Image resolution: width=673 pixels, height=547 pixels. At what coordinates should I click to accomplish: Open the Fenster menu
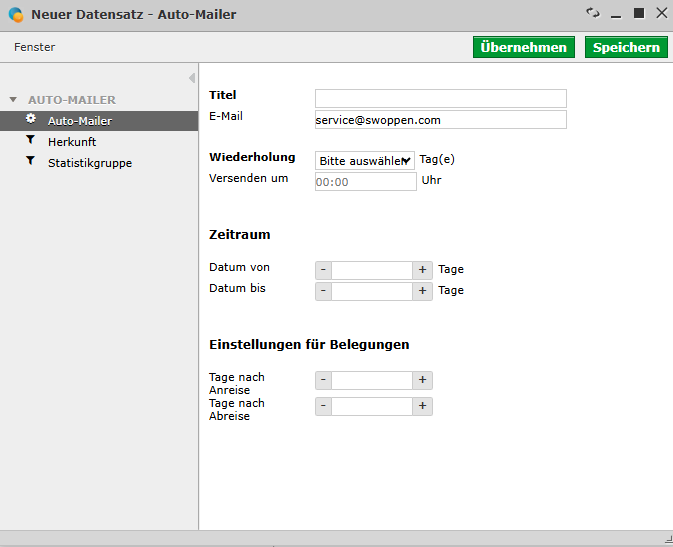click(x=34, y=47)
